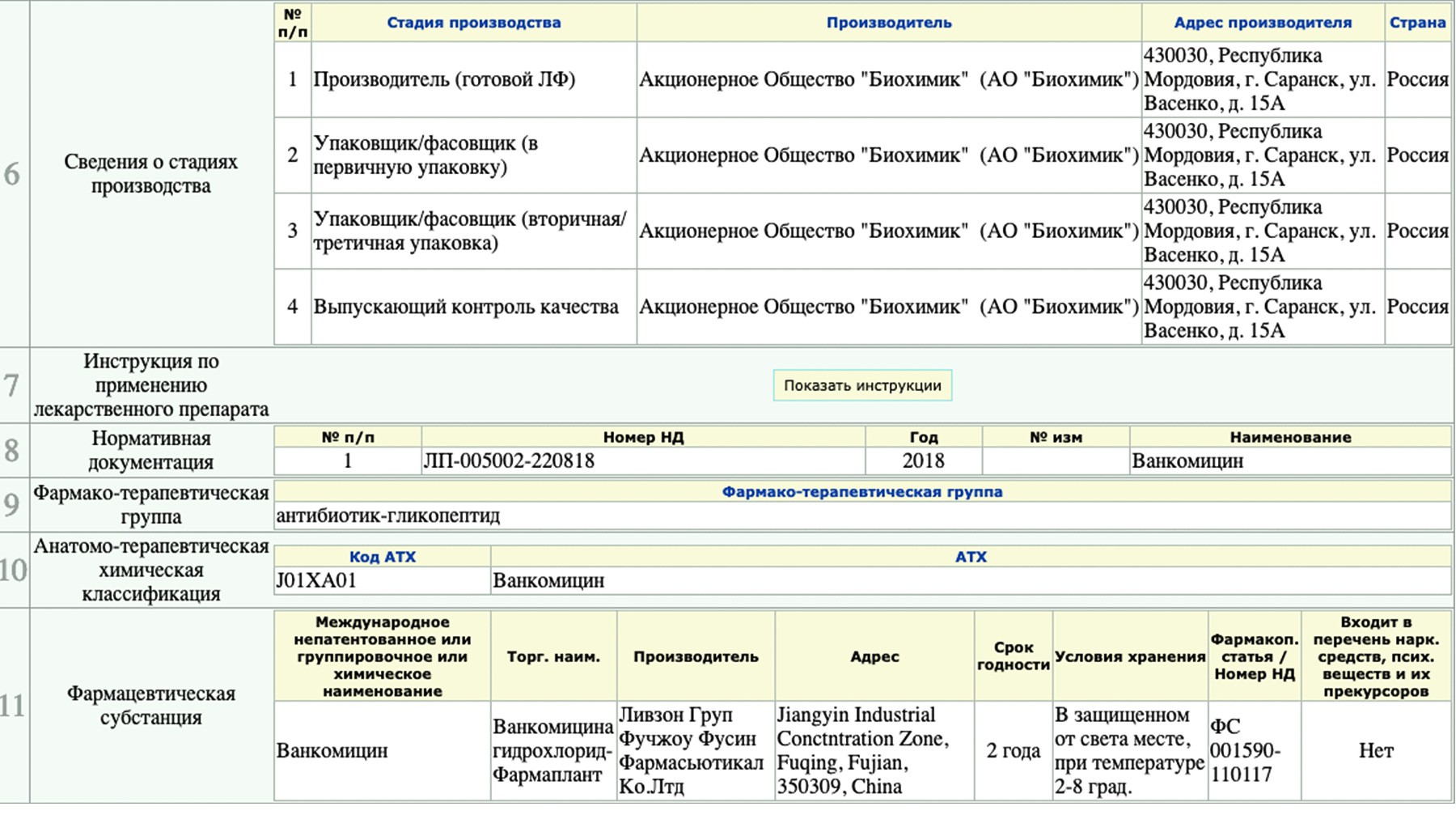The image size is (1456, 815).
Task: Click the 'Показать инструкции' button
Action: (x=862, y=385)
